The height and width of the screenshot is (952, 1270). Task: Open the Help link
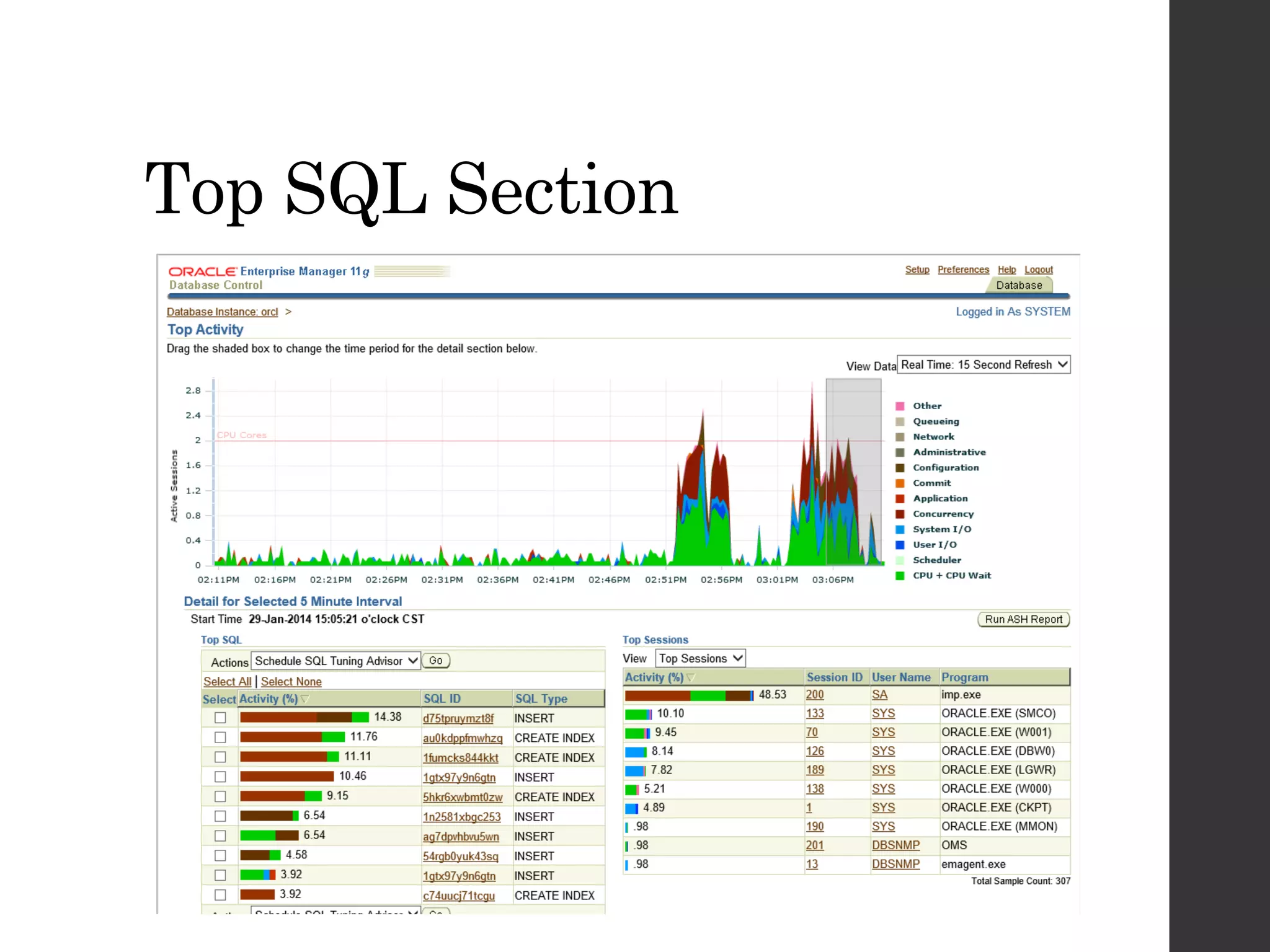click(x=1006, y=269)
